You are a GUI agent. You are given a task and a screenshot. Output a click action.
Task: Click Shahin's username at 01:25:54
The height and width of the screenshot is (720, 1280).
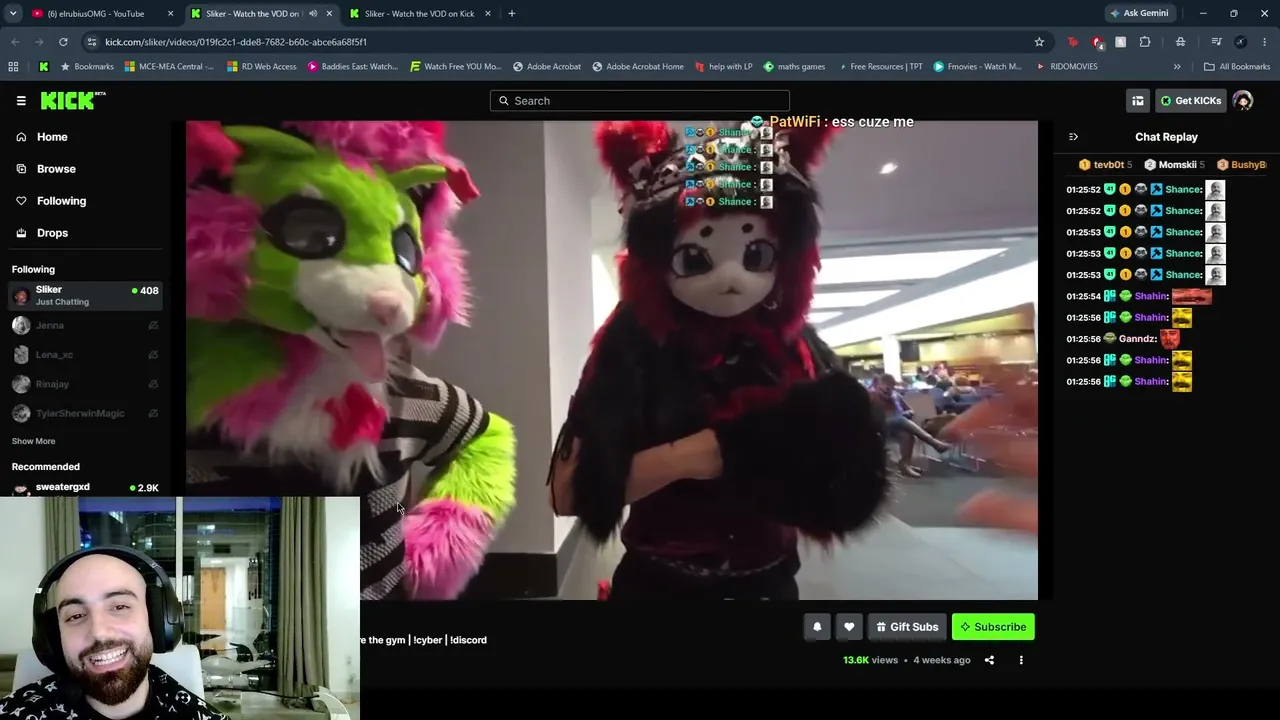tap(1152, 296)
